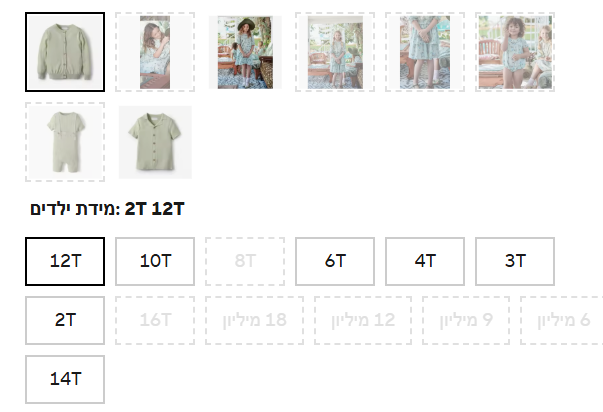The width and height of the screenshot is (603, 412).
Task: Select size 14T
Action: pos(65,380)
